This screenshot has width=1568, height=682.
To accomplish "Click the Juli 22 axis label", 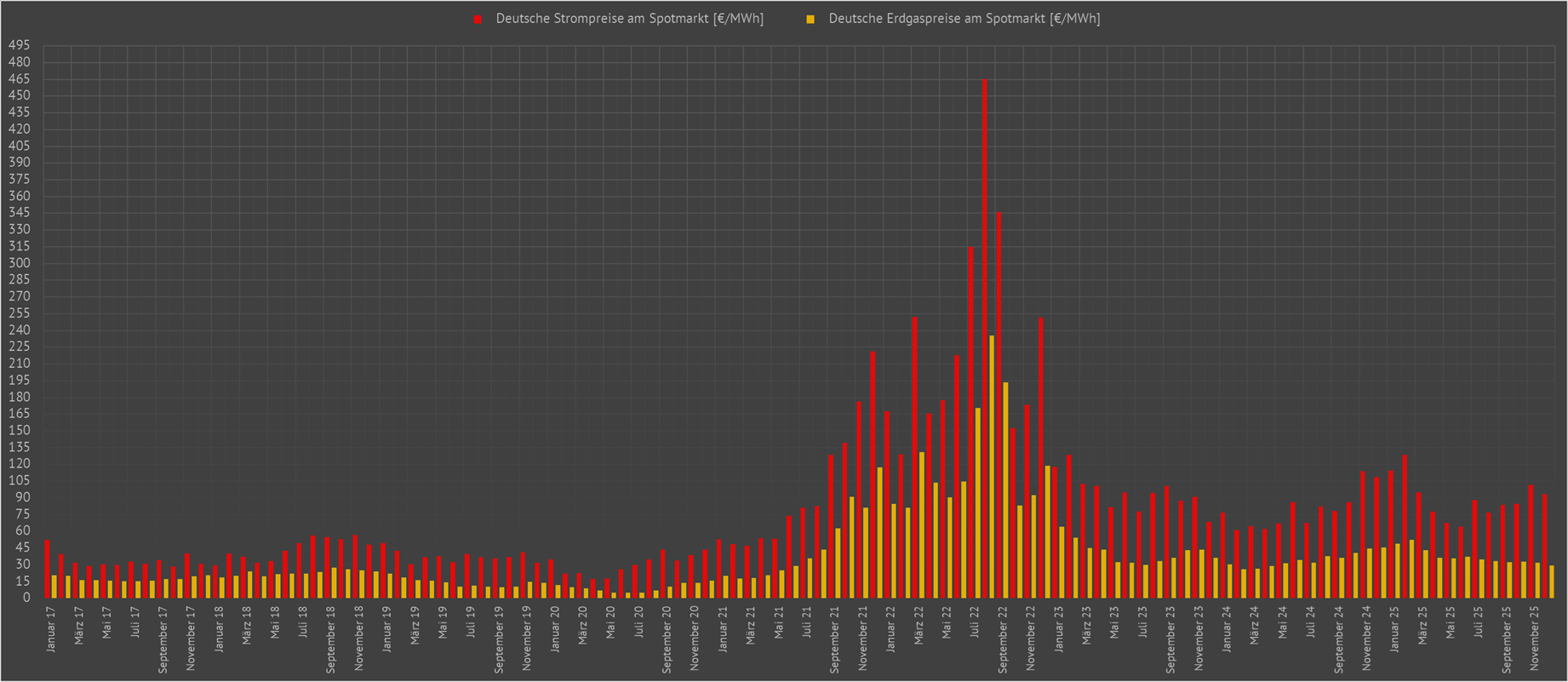I will pyautogui.click(x=975, y=622).
